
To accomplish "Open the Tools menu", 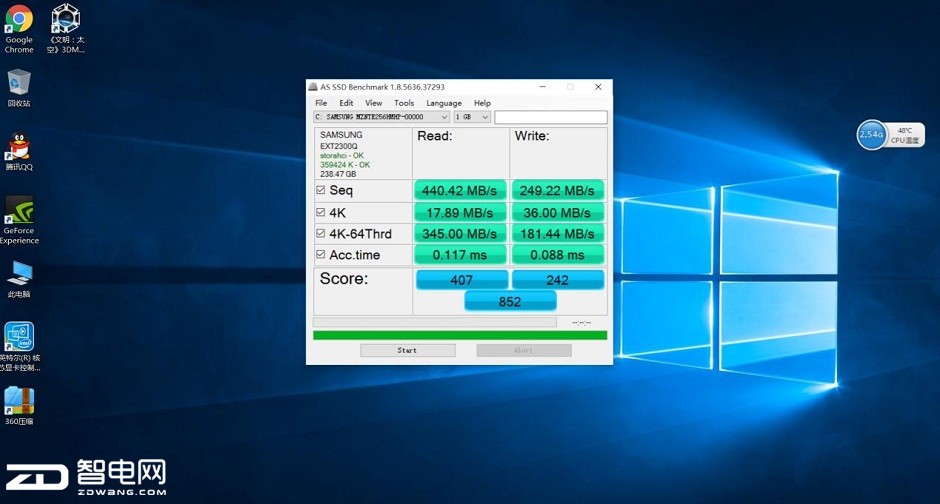I will pyautogui.click(x=404, y=103).
